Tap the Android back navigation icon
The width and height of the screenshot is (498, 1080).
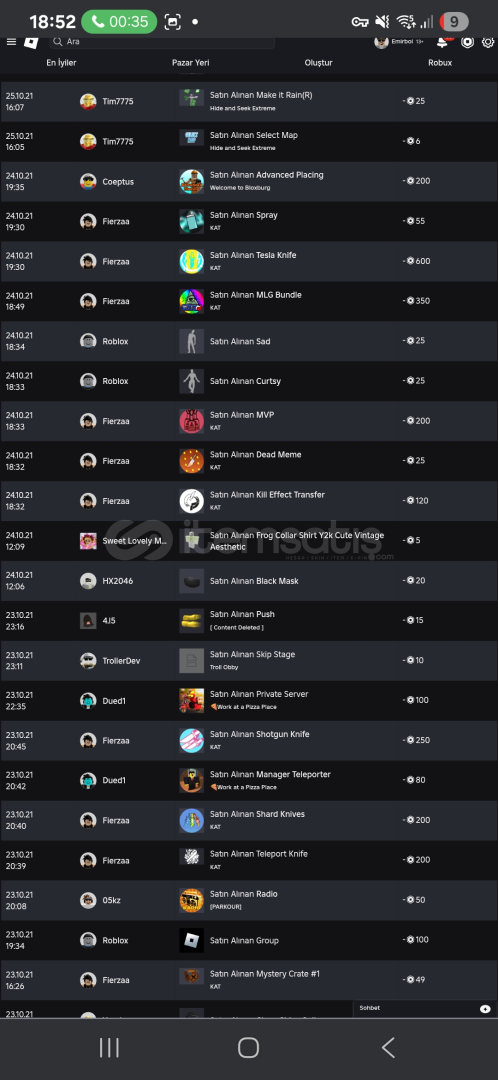(388, 1048)
